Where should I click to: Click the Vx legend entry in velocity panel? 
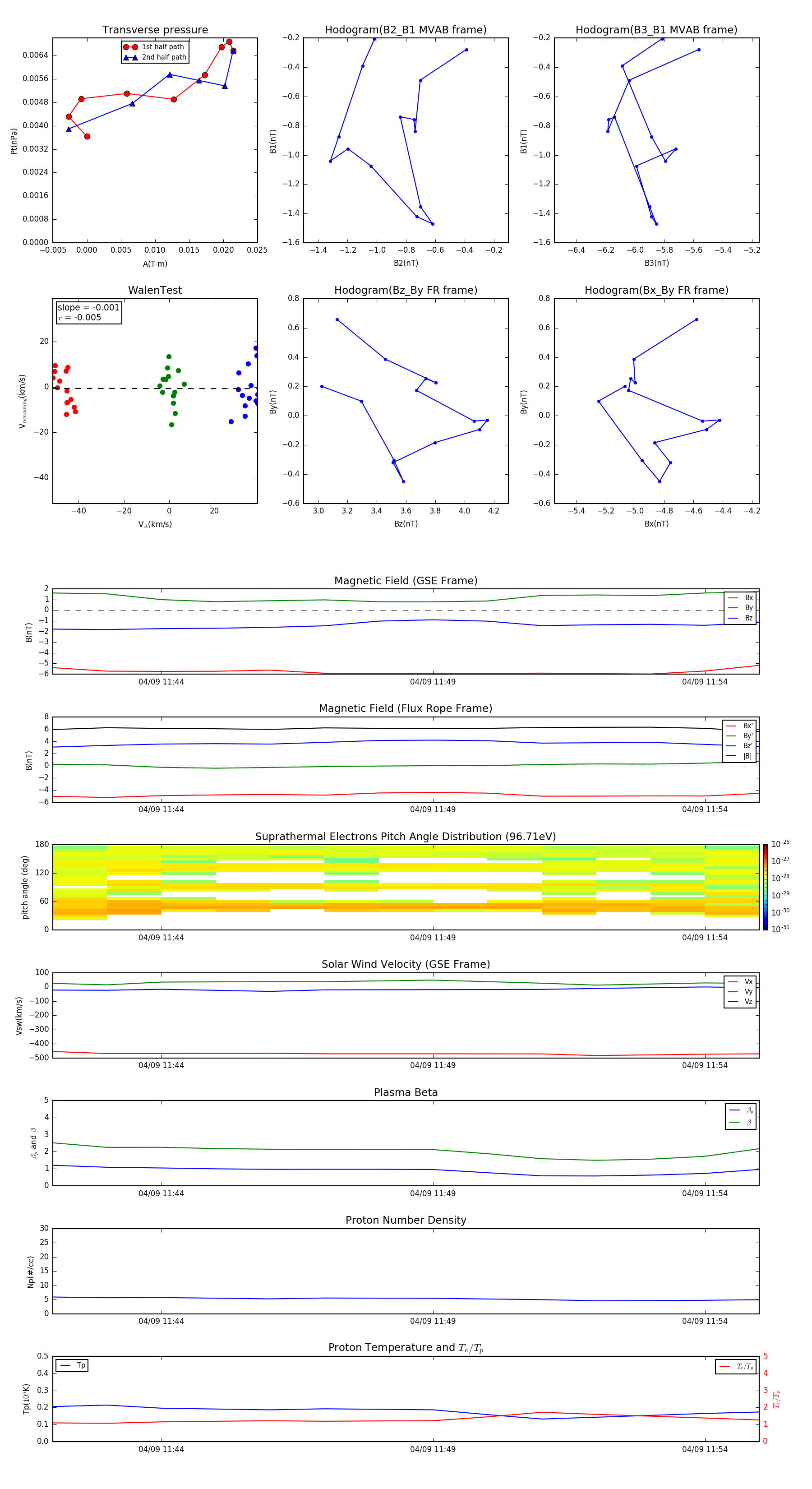point(740,982)
